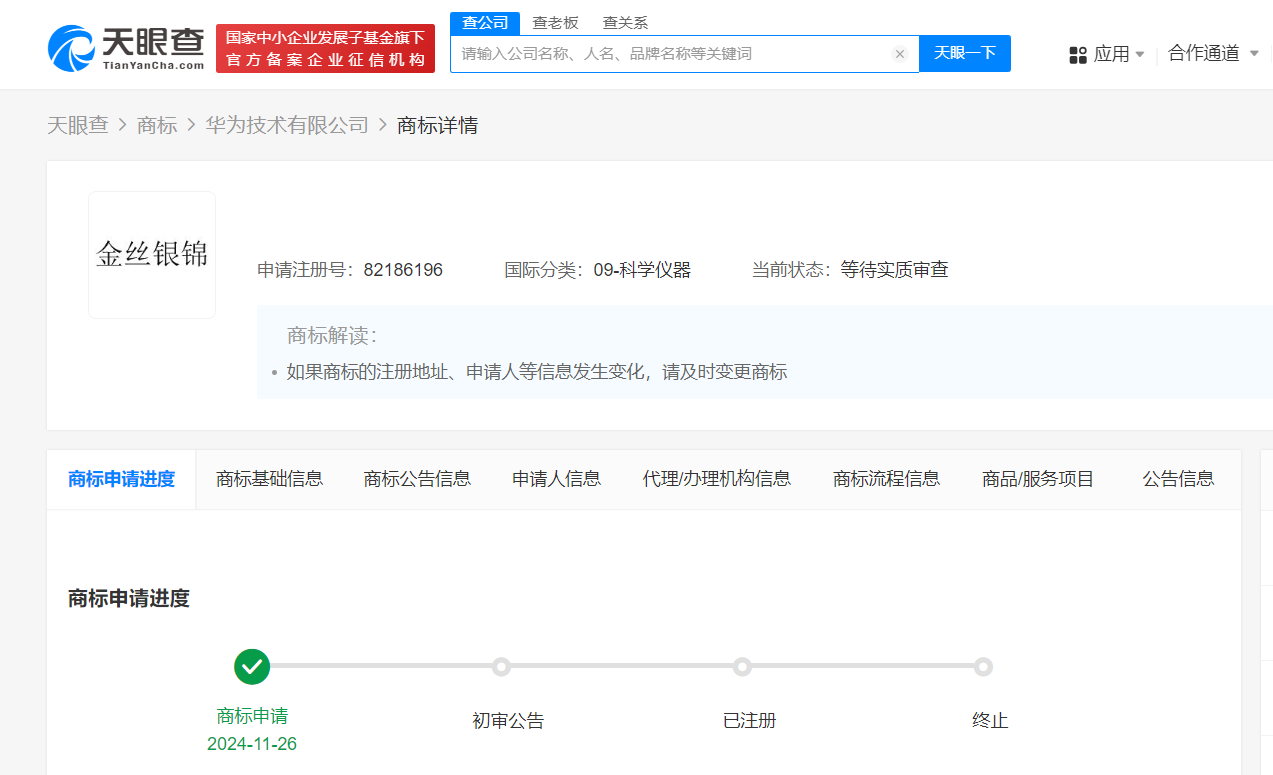
Task: Click the company name search input field
Action: (670, 54)
